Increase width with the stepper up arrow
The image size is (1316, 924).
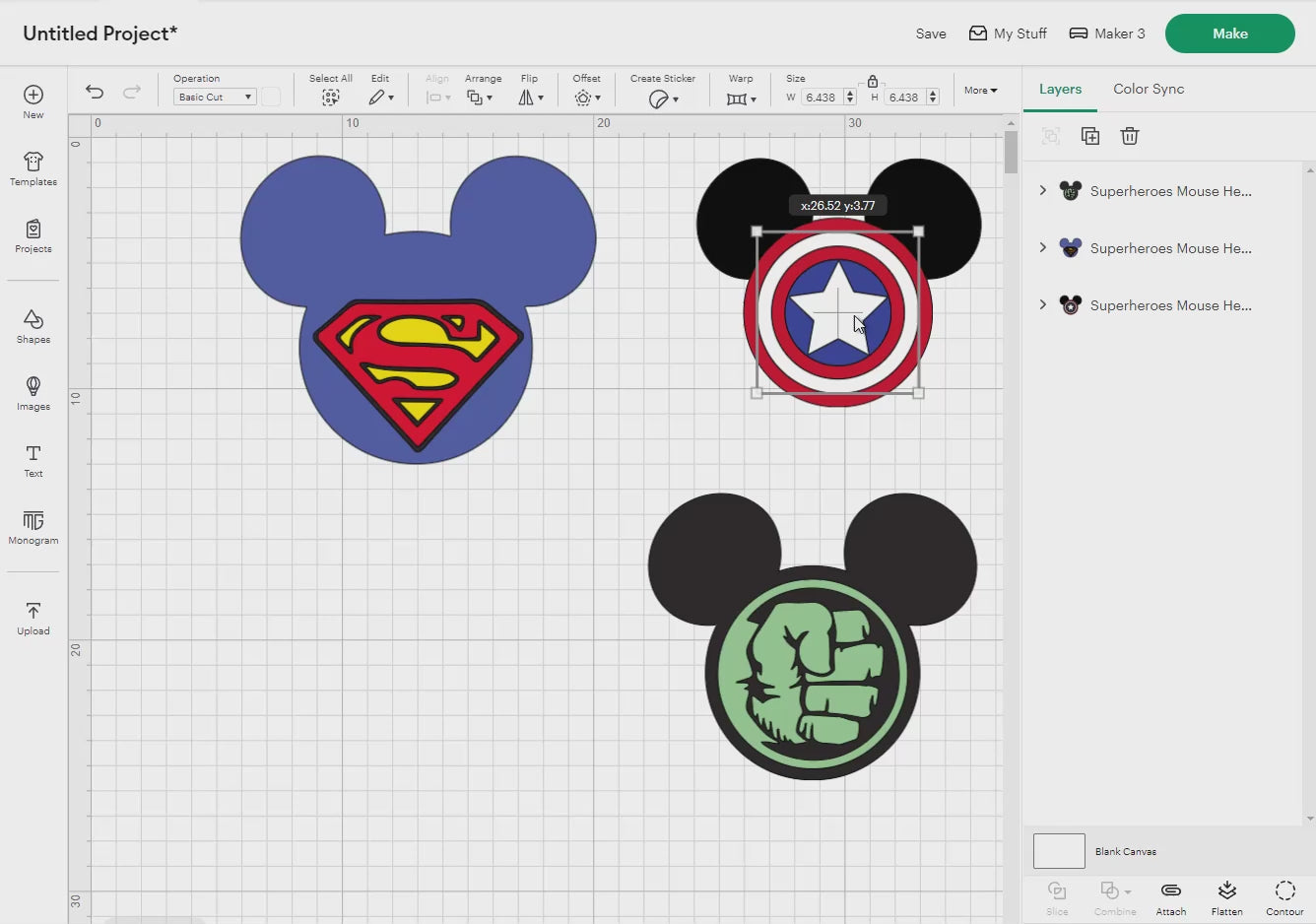pos(850,94)
